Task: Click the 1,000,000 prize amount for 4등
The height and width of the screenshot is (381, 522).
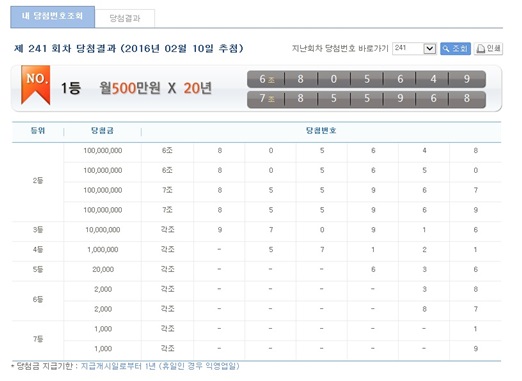Action: (x=103, y=250)
